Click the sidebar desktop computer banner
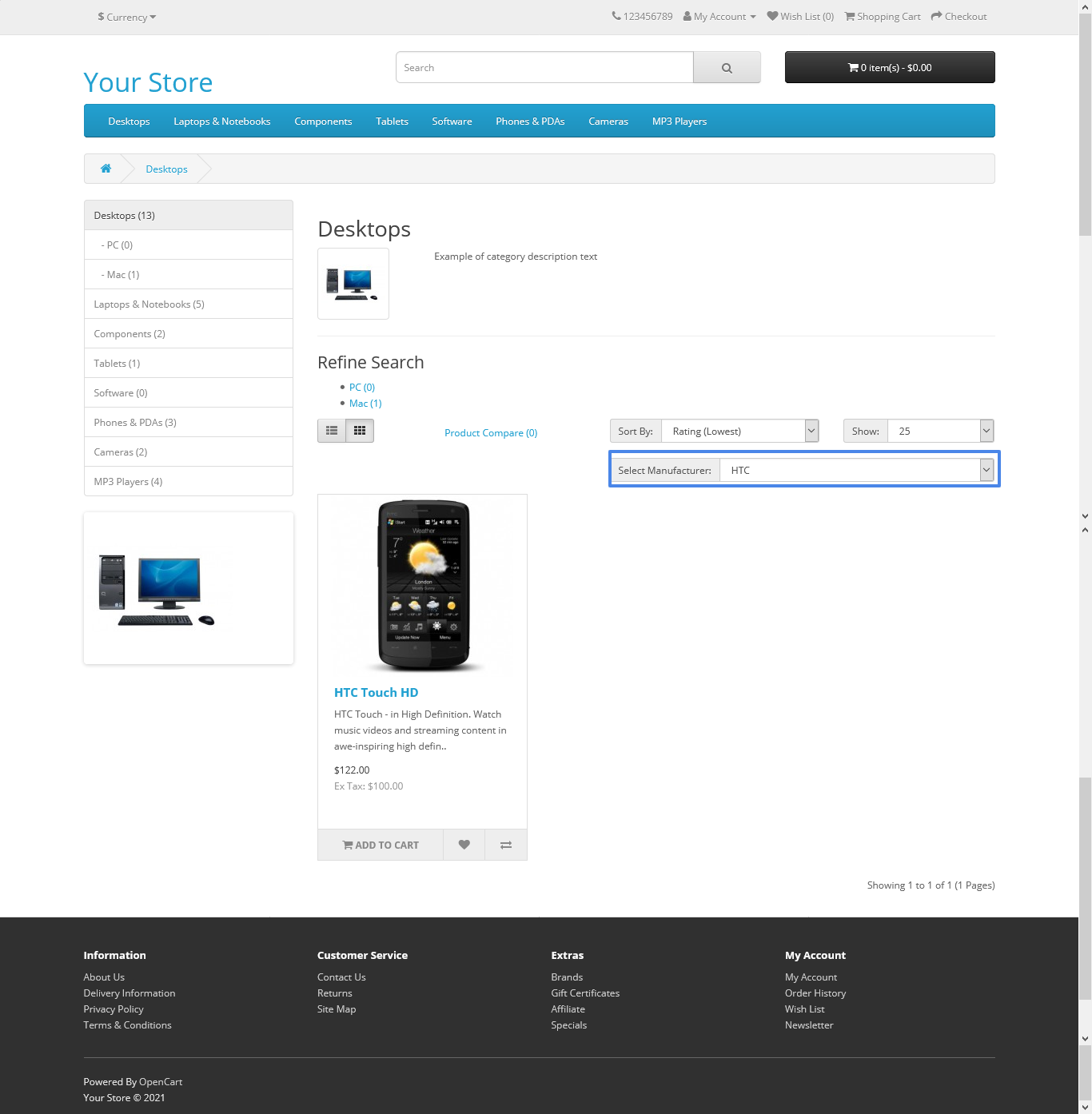 (189, 588)
